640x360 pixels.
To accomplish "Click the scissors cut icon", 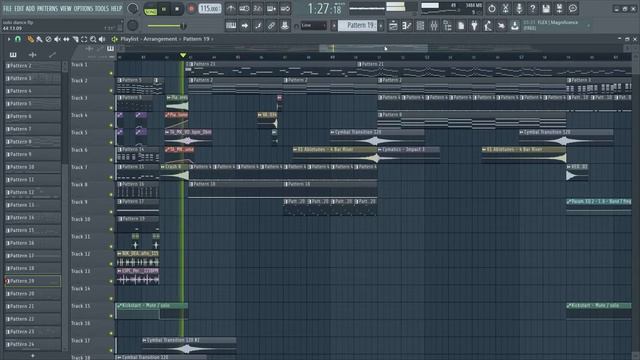I will click(x=505, y=8).
